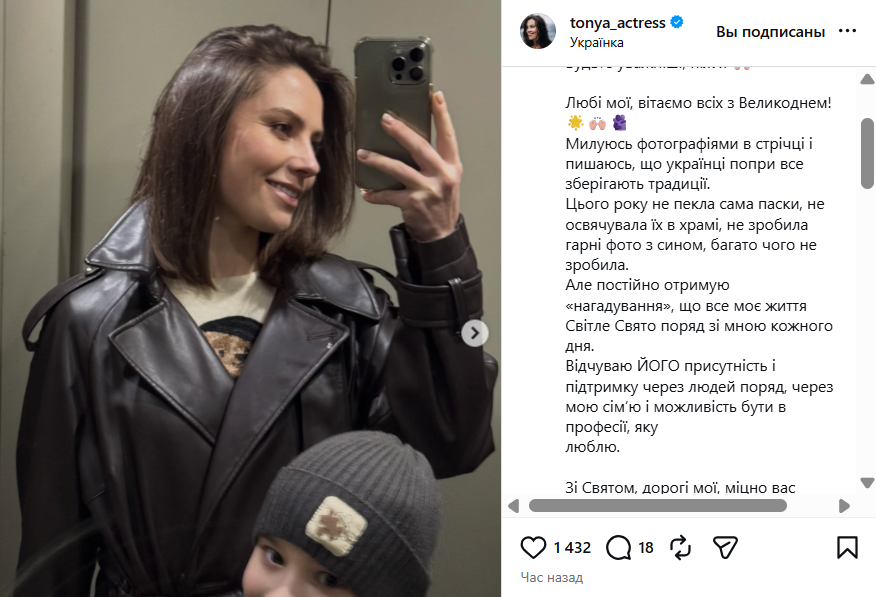
Task: Open the Українка audio/location link
Action: pos(596,42)
